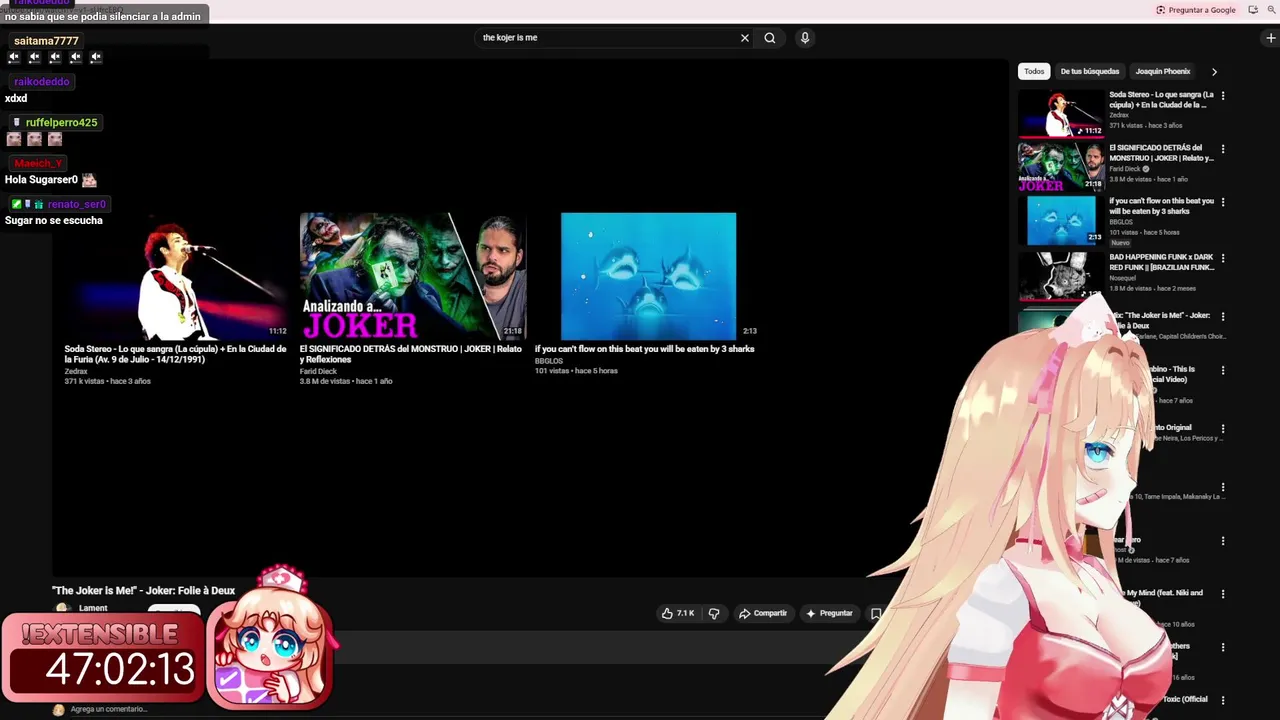Click the Compartir share button
This screenshot has width=1280, height=720.
[x=763, y=613]
